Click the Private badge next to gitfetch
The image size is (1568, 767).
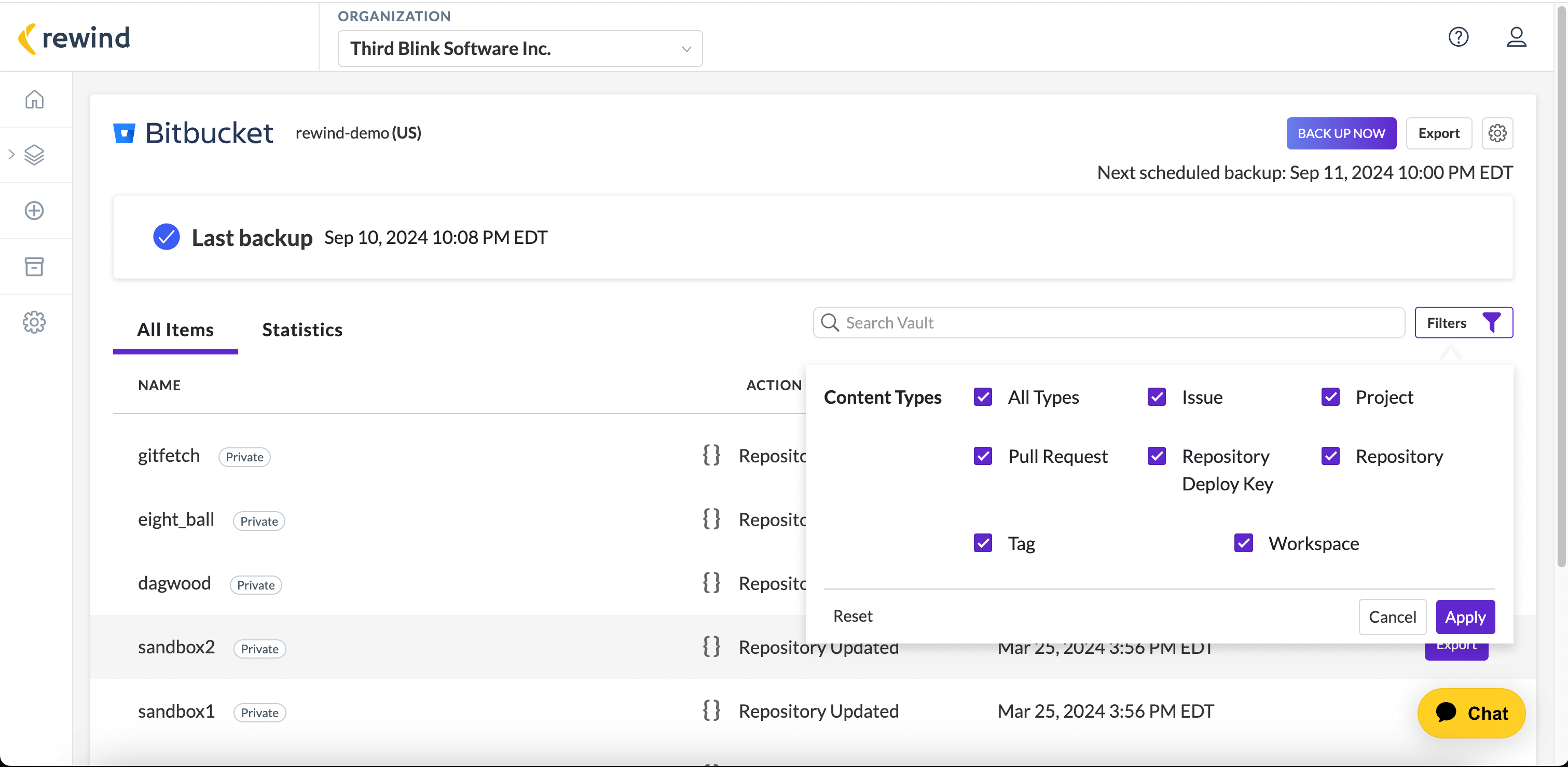[245, 457]
